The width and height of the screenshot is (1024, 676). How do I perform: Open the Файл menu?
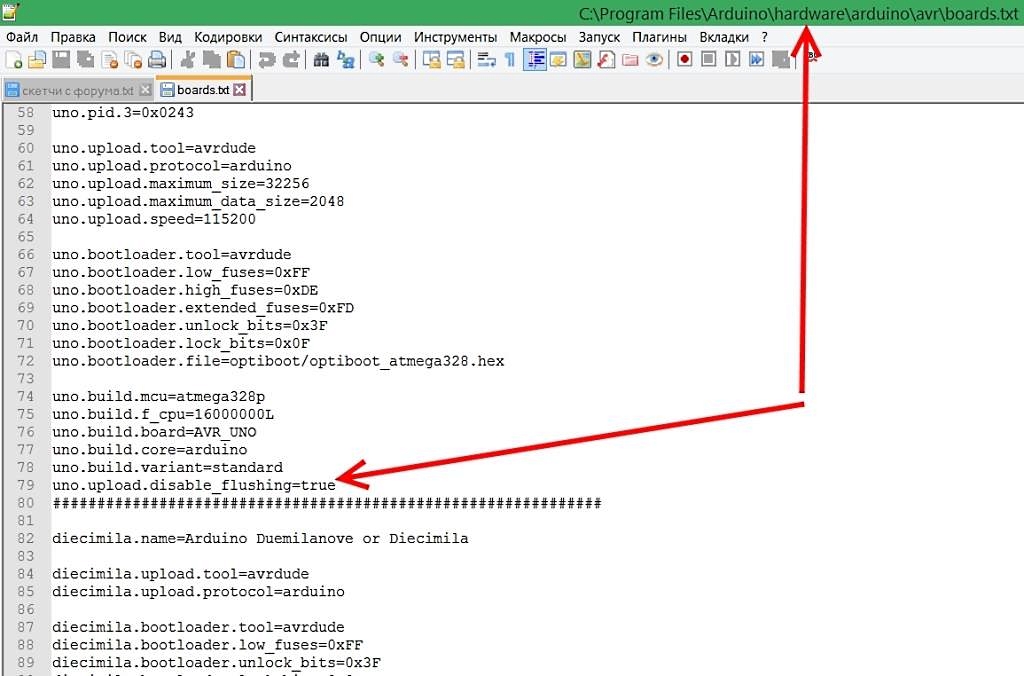tap(22, 37)
